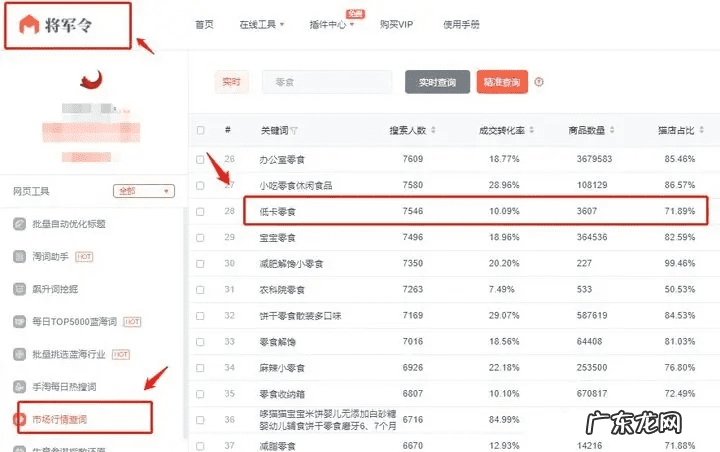Open 手淘每日热搜词 tool link
Viewport: 720px width, 452px height.
[64, 387]
